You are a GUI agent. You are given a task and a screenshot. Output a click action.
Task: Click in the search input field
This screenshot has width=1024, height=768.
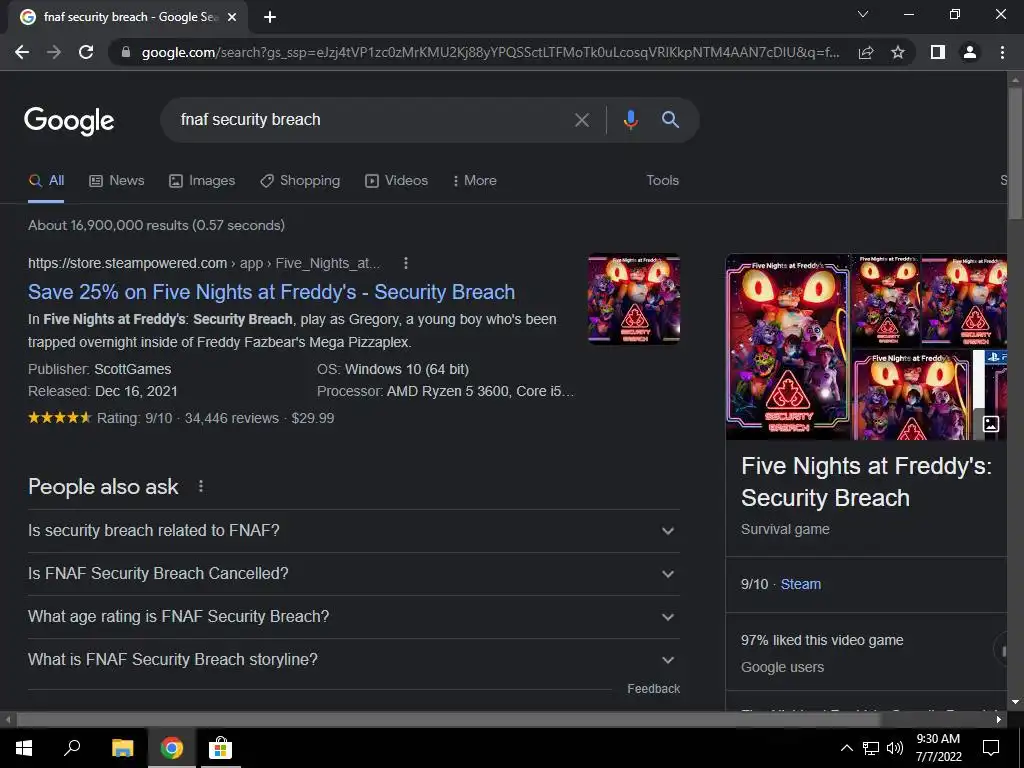pyautogui.click(x=372, y=120)
